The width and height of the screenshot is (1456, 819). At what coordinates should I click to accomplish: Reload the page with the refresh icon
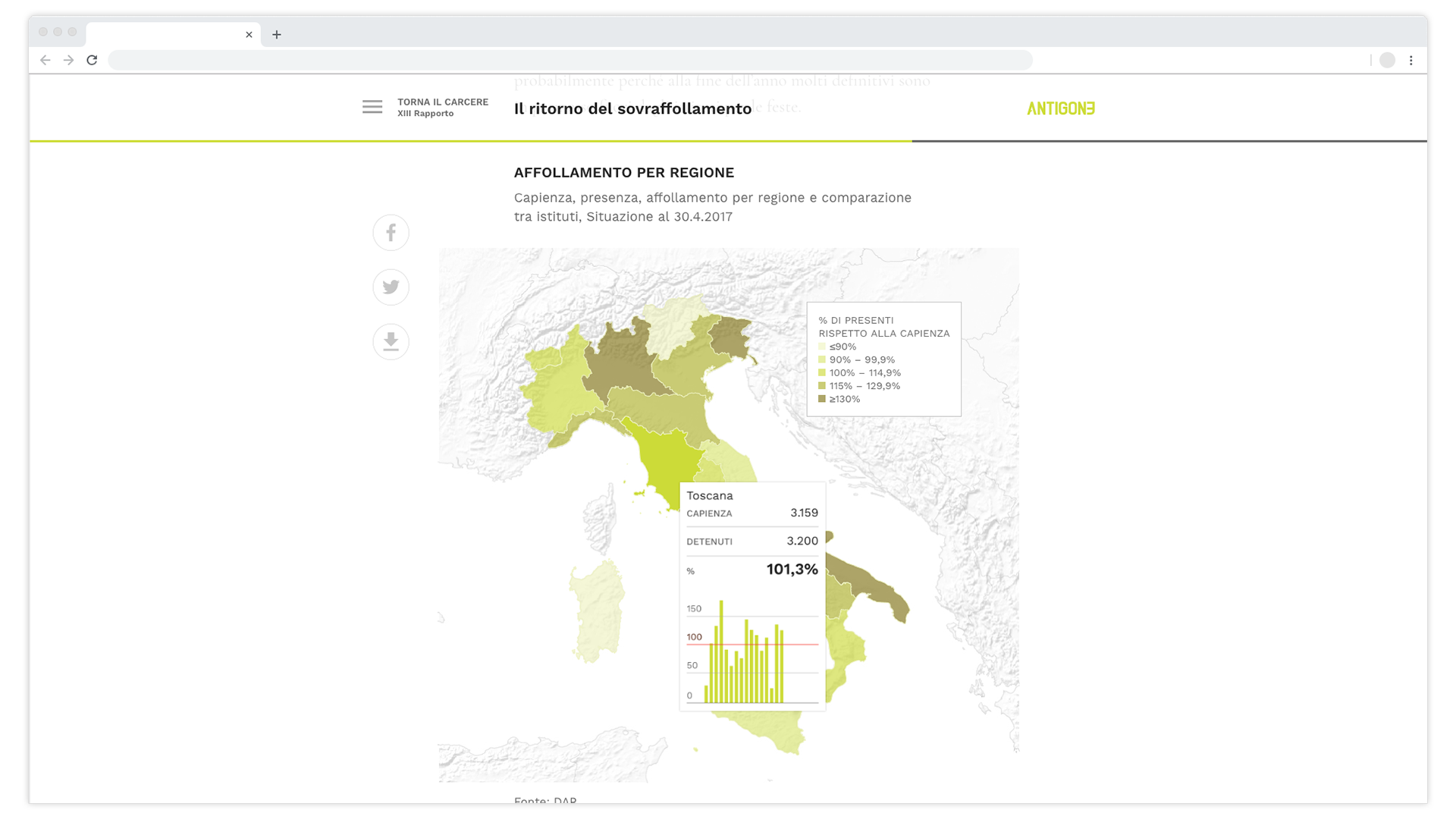pyautogui.click(x=92, y=60)
